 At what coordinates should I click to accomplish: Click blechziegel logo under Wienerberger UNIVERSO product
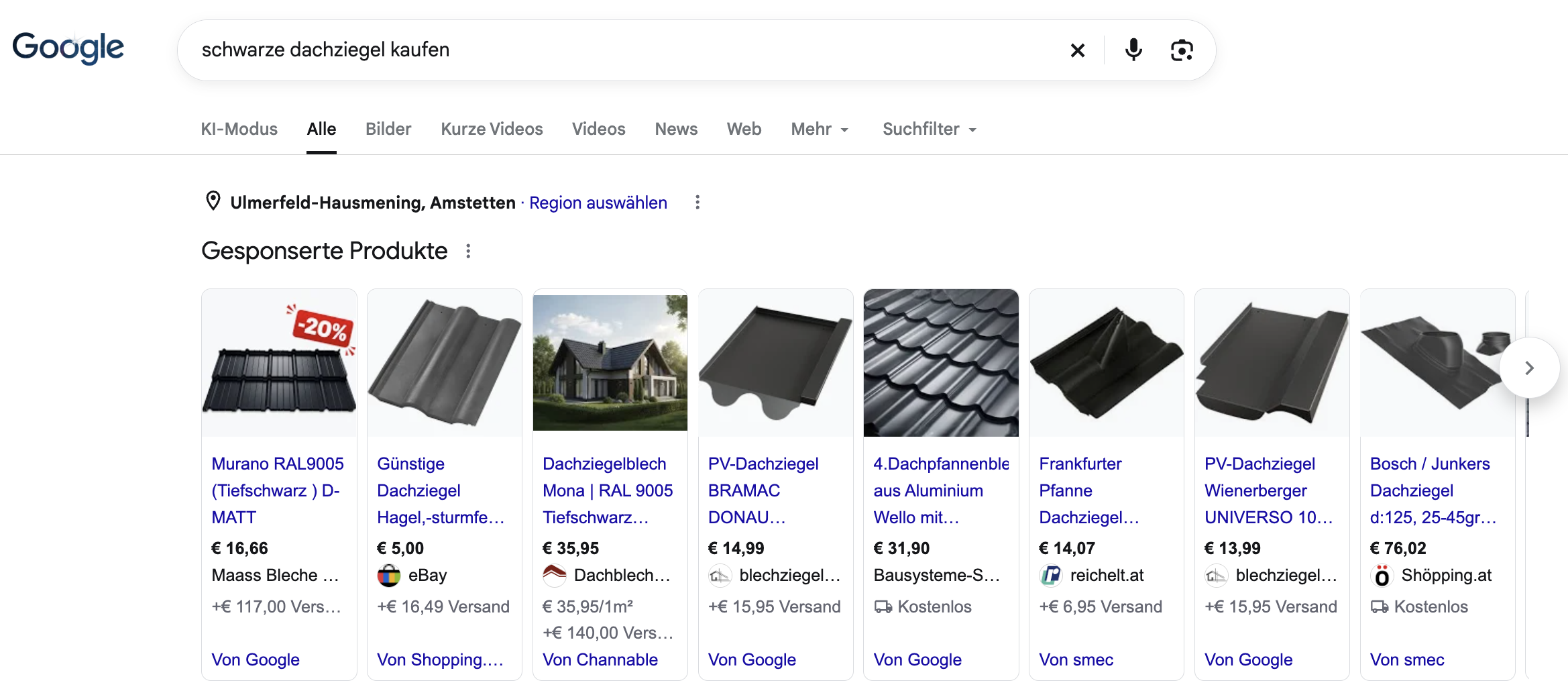point(1216,576)
